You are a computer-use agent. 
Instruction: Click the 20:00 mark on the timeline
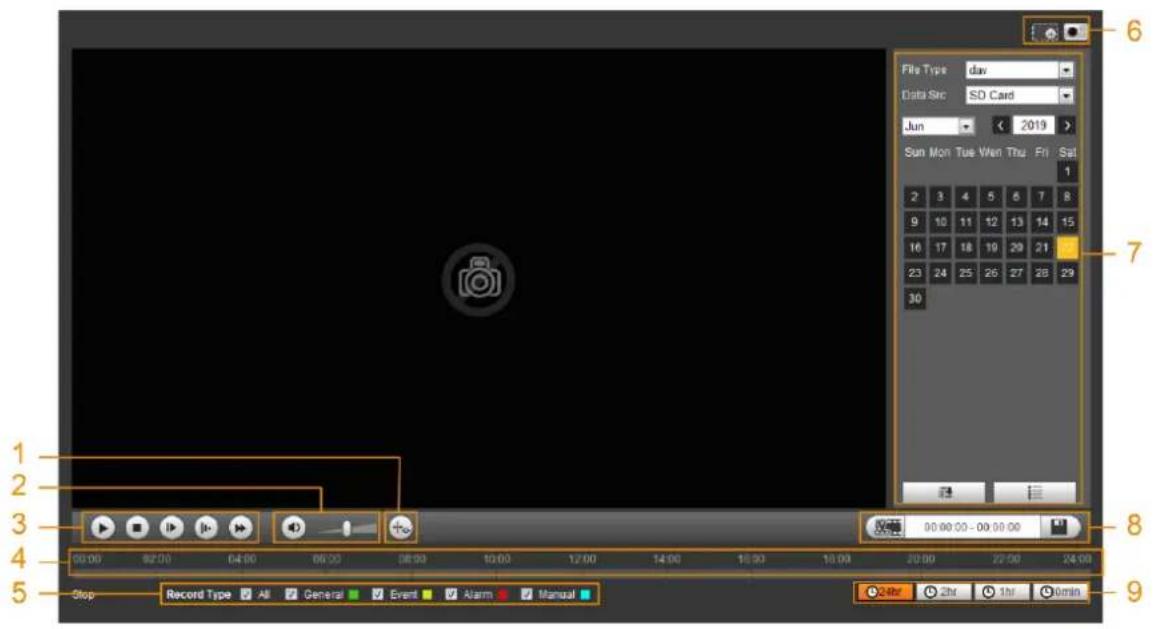[921, 560]
